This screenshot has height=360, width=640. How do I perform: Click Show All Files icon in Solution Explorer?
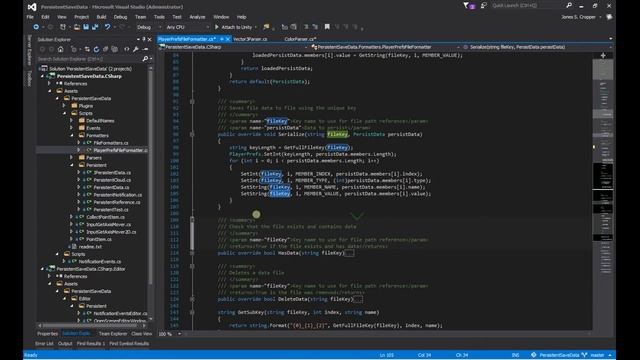pos(115,49)
